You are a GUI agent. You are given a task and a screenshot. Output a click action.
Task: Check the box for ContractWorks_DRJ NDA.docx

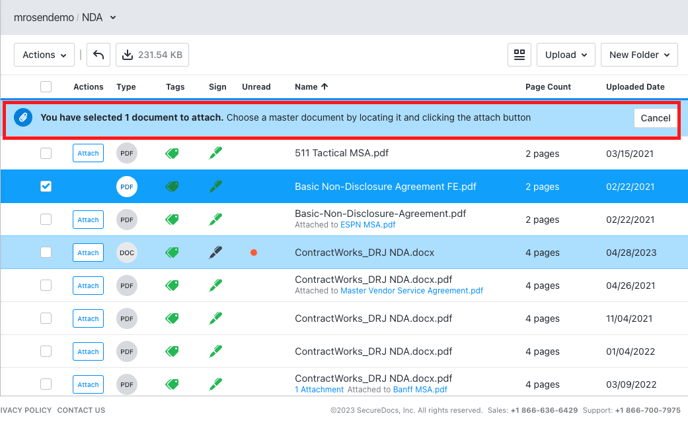pyautogui.click(x=46, y=252)
